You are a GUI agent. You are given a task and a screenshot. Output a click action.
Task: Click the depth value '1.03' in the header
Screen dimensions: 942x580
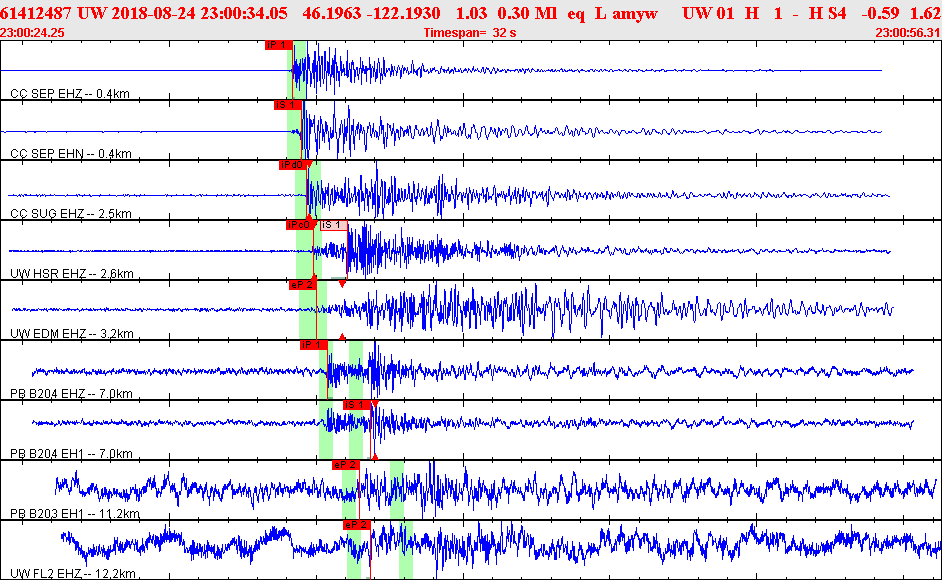[471, 13]
